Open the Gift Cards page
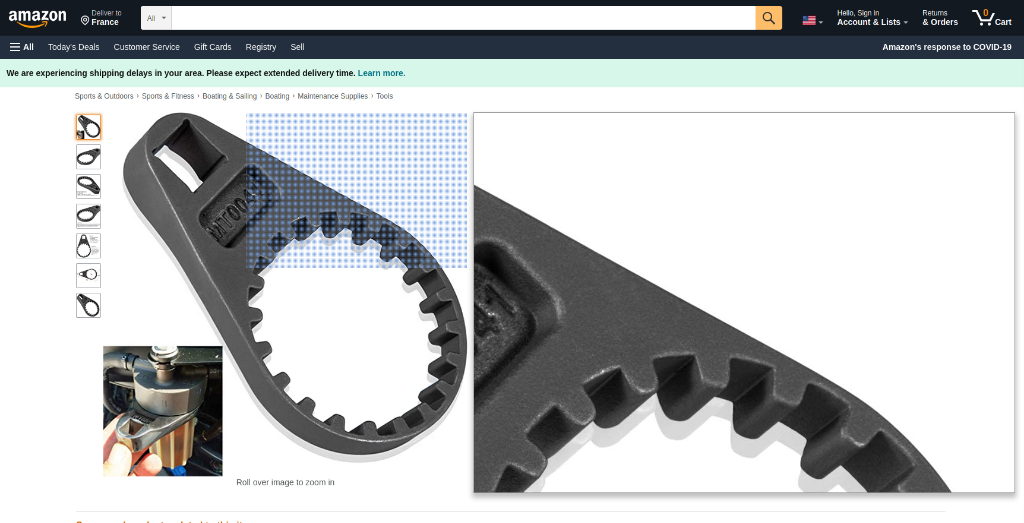This screenshot has height=523, width=1024. pyautogui.click(x=212, y=47)
